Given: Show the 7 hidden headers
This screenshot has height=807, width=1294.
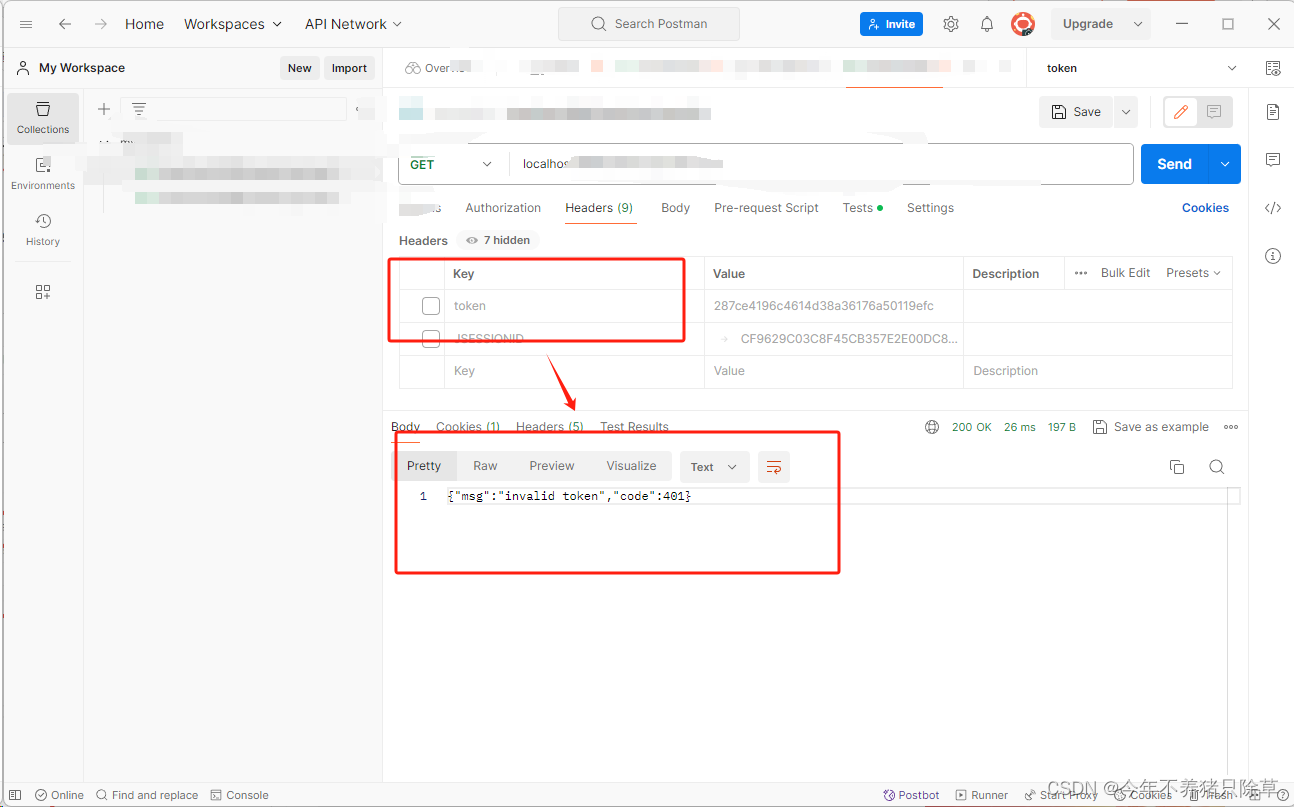Looking at the screenshot, I should pyautogui.click(x=498, y=240).
